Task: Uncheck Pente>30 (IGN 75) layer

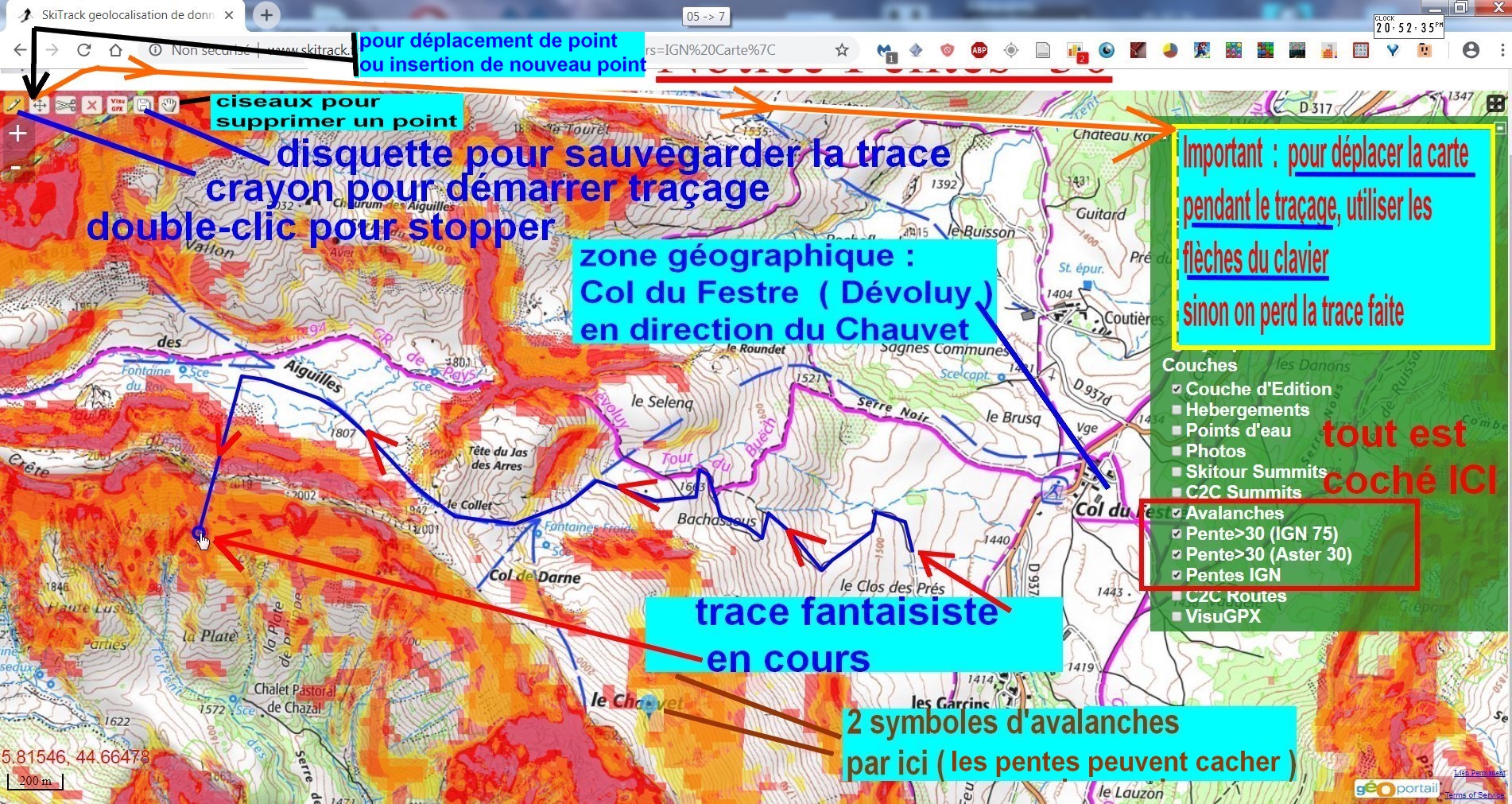Action: click(x=1177, y=534)
